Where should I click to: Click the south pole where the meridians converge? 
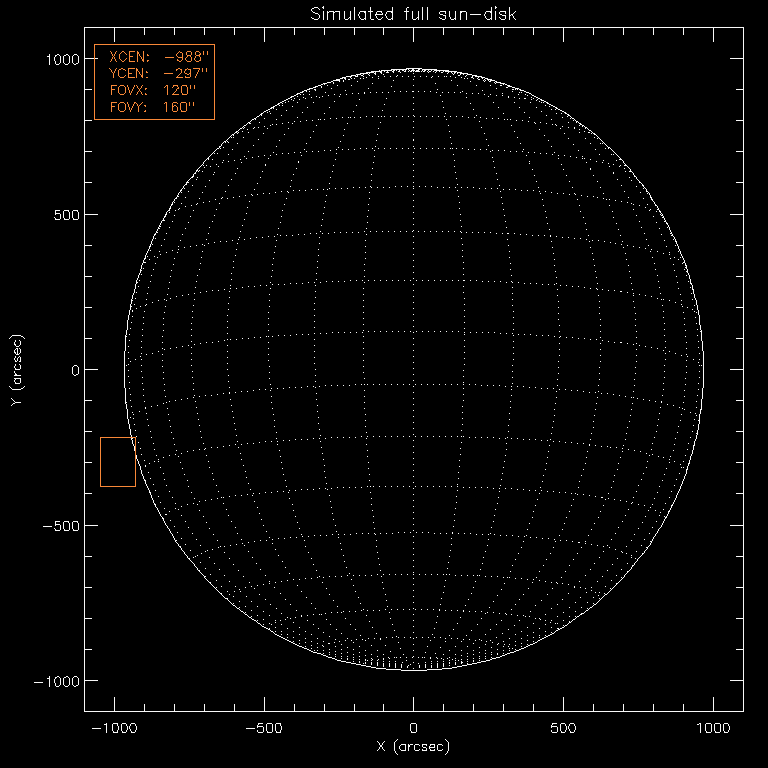(414, 667)
